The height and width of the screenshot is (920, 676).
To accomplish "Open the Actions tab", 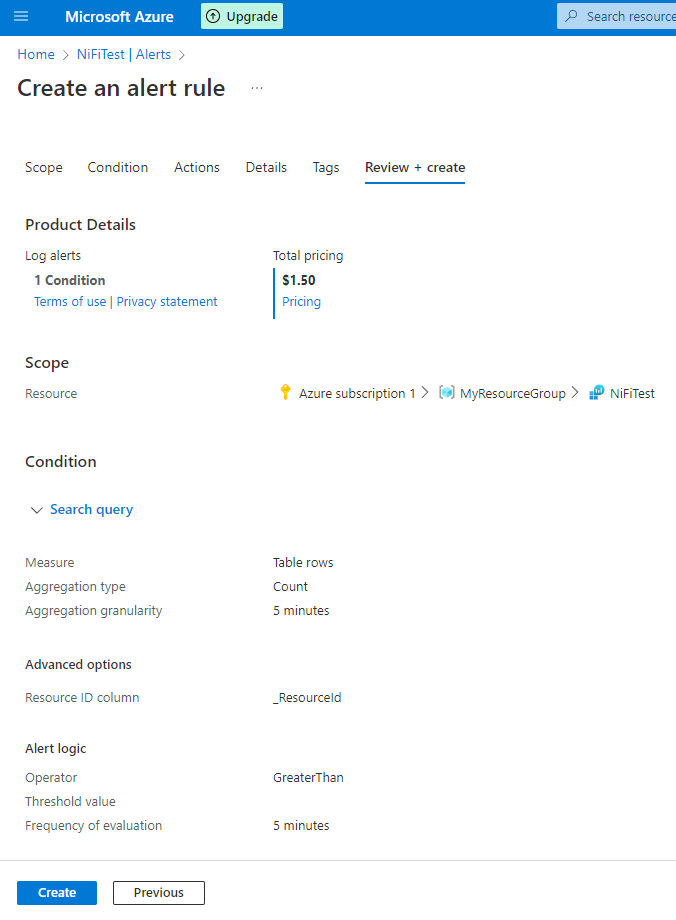I will tap(197, 168).
